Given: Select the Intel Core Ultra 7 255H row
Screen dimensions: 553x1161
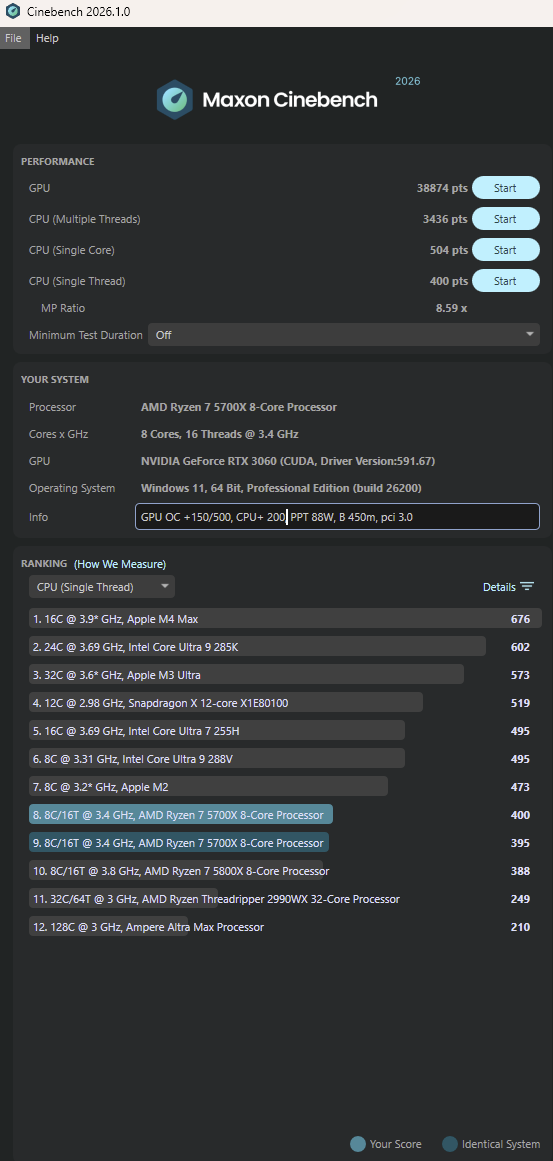Looking at the screenshot, I should click(285, 731).
